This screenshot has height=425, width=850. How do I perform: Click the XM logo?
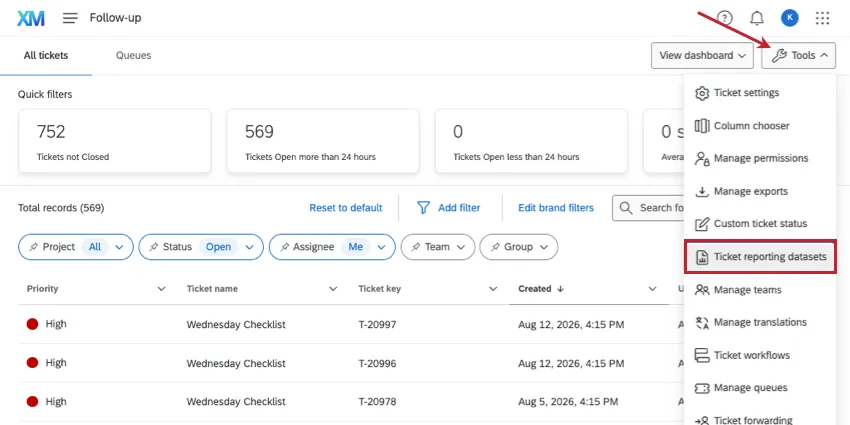(x=30, y=18)
